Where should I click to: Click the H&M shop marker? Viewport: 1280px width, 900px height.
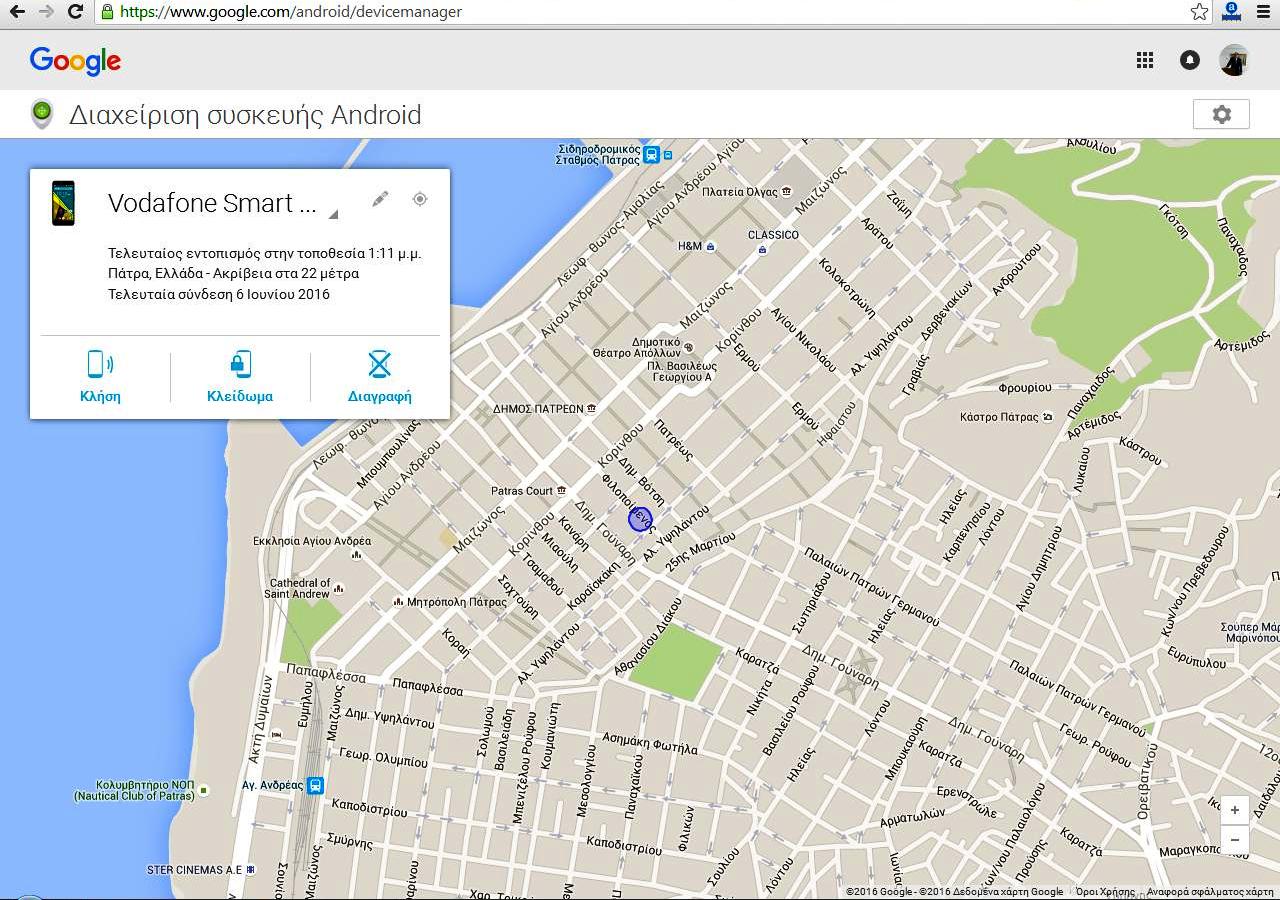tap(710, 246)
